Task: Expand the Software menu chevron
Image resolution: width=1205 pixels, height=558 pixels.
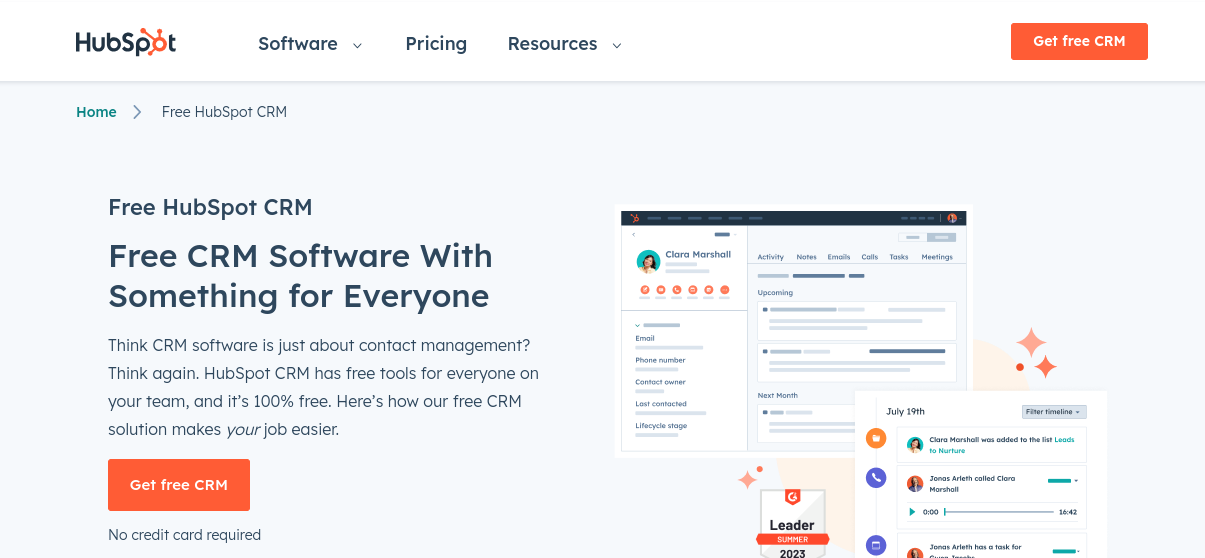Action: pyautogui.click(x=357, y=45)
